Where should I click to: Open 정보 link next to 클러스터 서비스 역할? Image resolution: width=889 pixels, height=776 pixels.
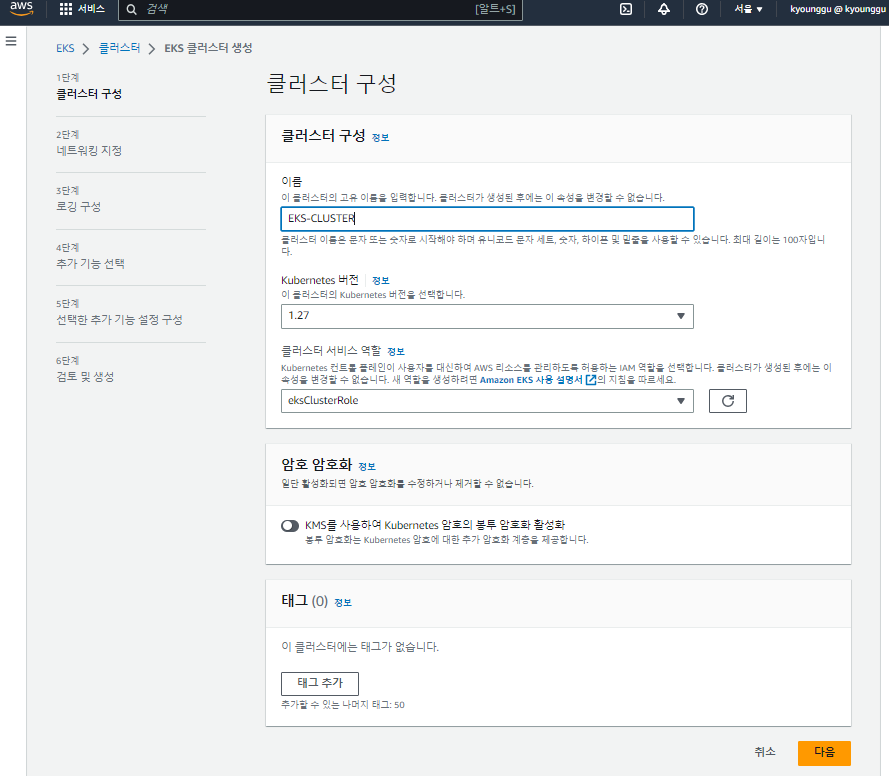[x=396, y=351]
